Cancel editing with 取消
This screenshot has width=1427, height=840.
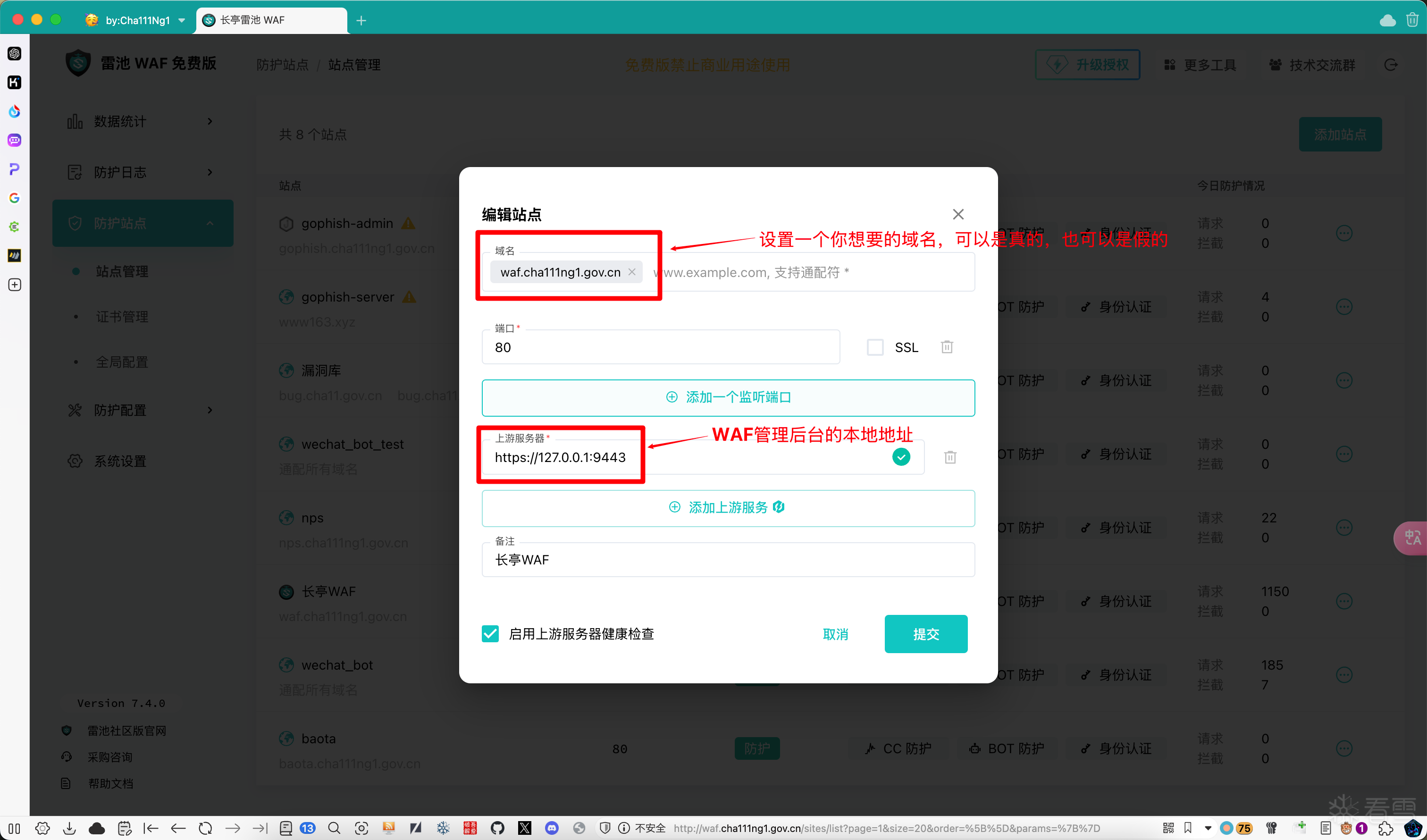(x=835, y=634)
